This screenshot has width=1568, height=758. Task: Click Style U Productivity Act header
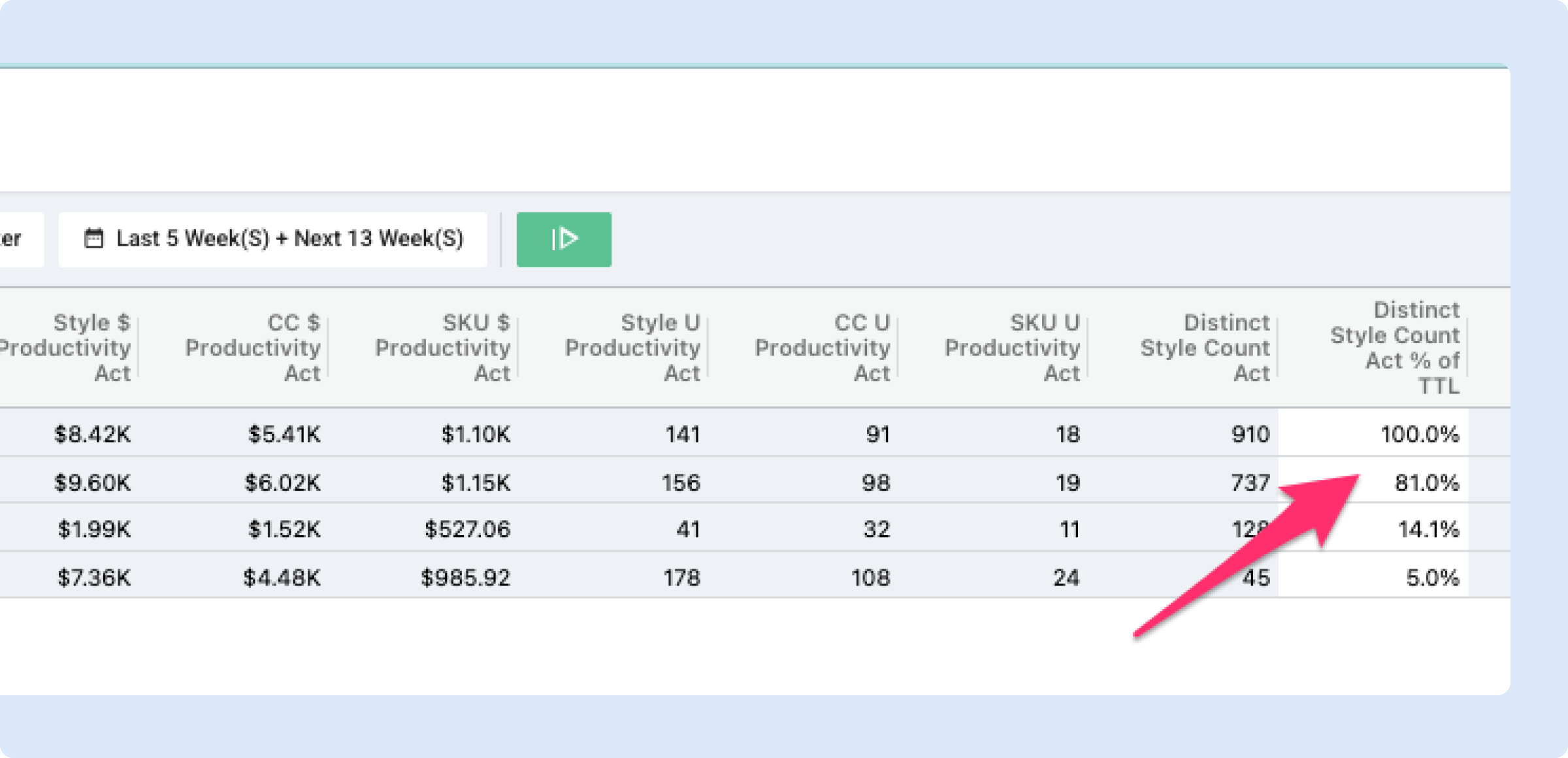pyautogui.click(x=632, y=348)
